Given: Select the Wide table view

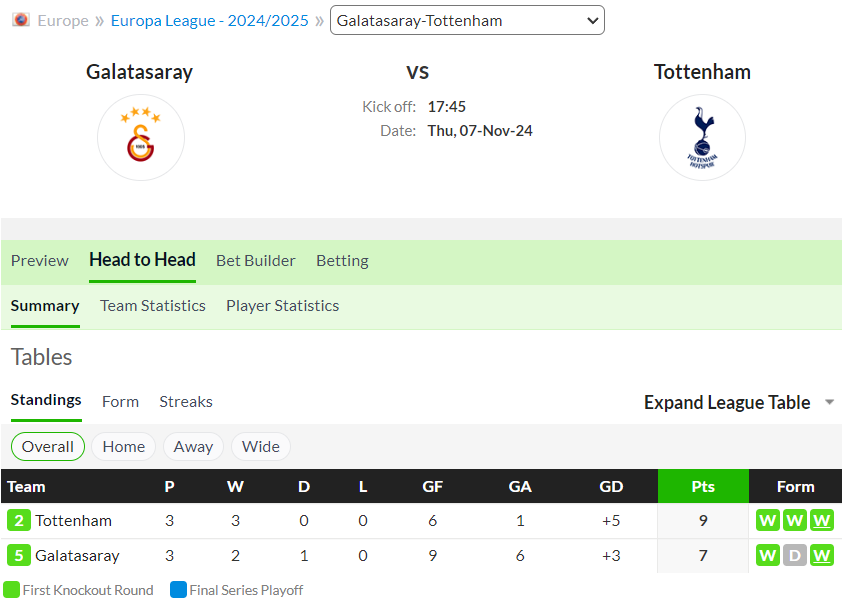Looking at the screenshot, I should [261, 446].
